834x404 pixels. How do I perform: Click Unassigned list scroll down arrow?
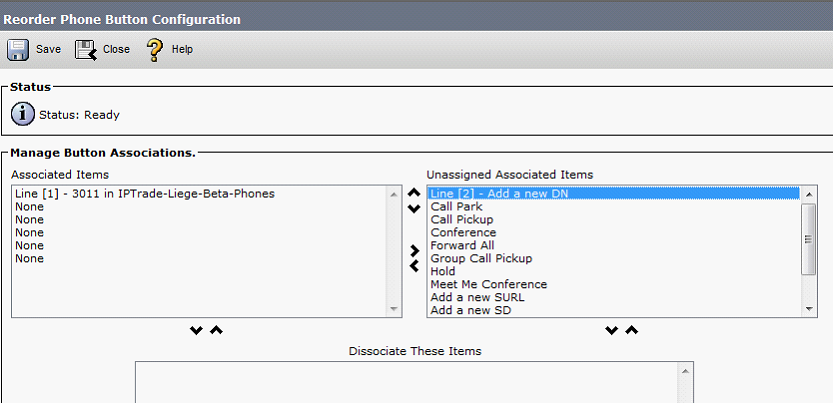pos(808,309)
